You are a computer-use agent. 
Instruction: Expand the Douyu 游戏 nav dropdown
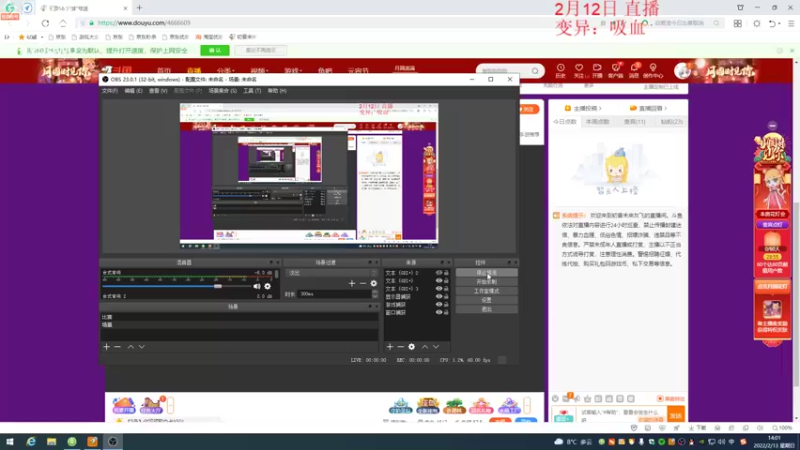(293, 70)
